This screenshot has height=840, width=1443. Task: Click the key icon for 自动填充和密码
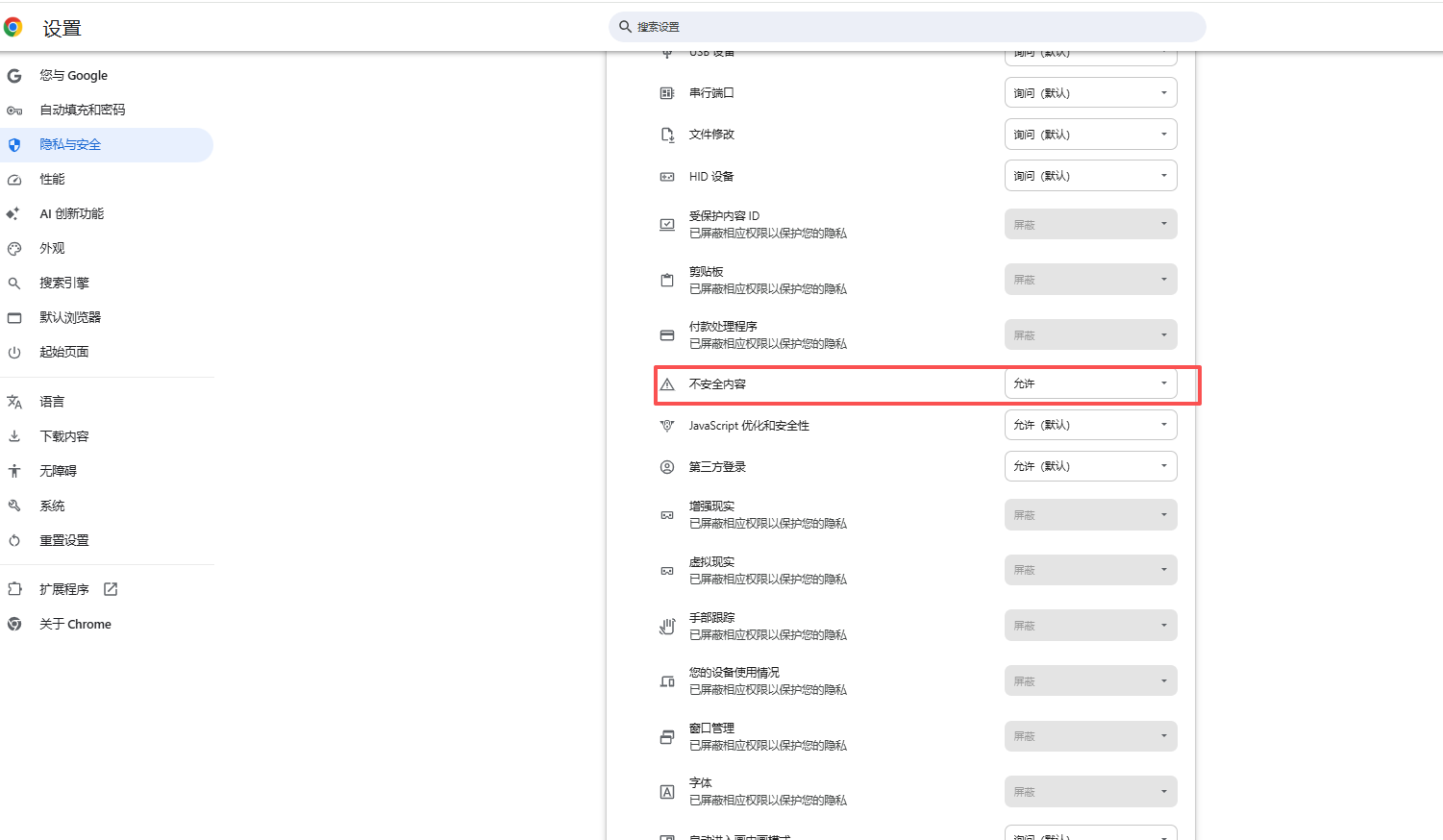pos(14,110)
